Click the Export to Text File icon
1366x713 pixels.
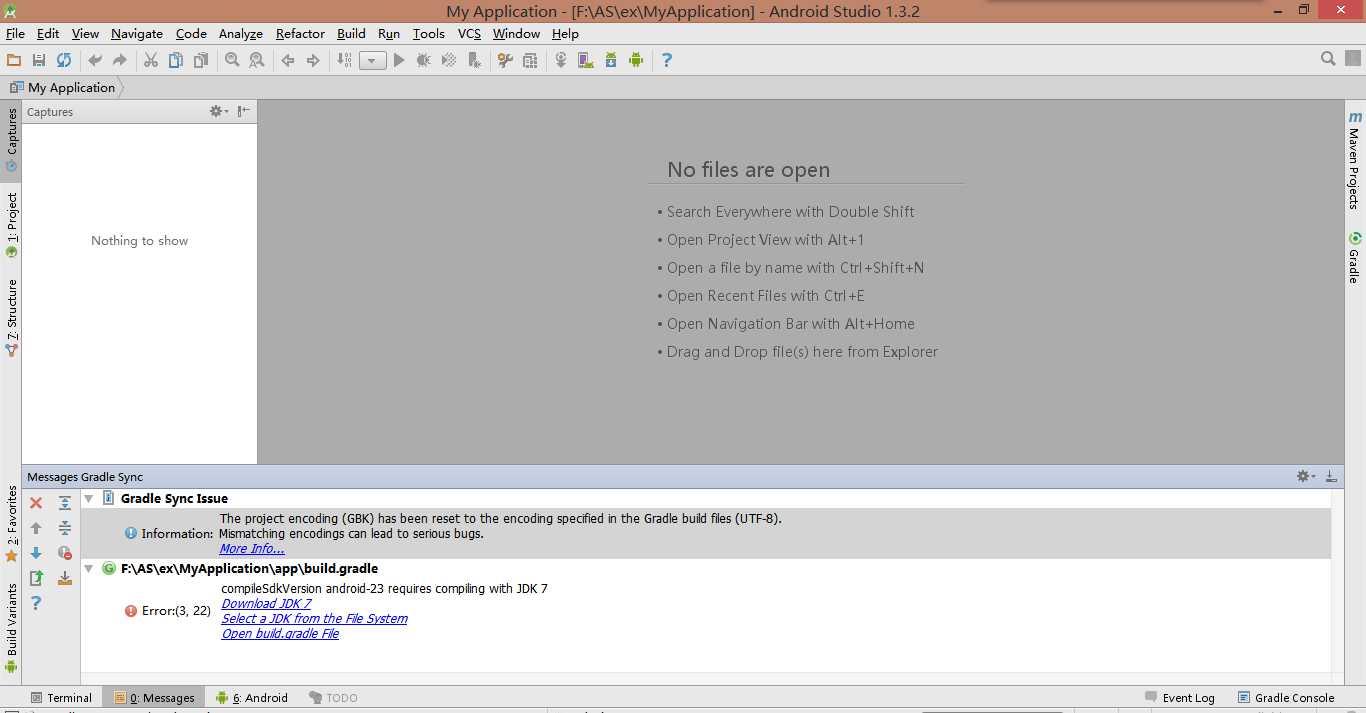click(36, 578)
